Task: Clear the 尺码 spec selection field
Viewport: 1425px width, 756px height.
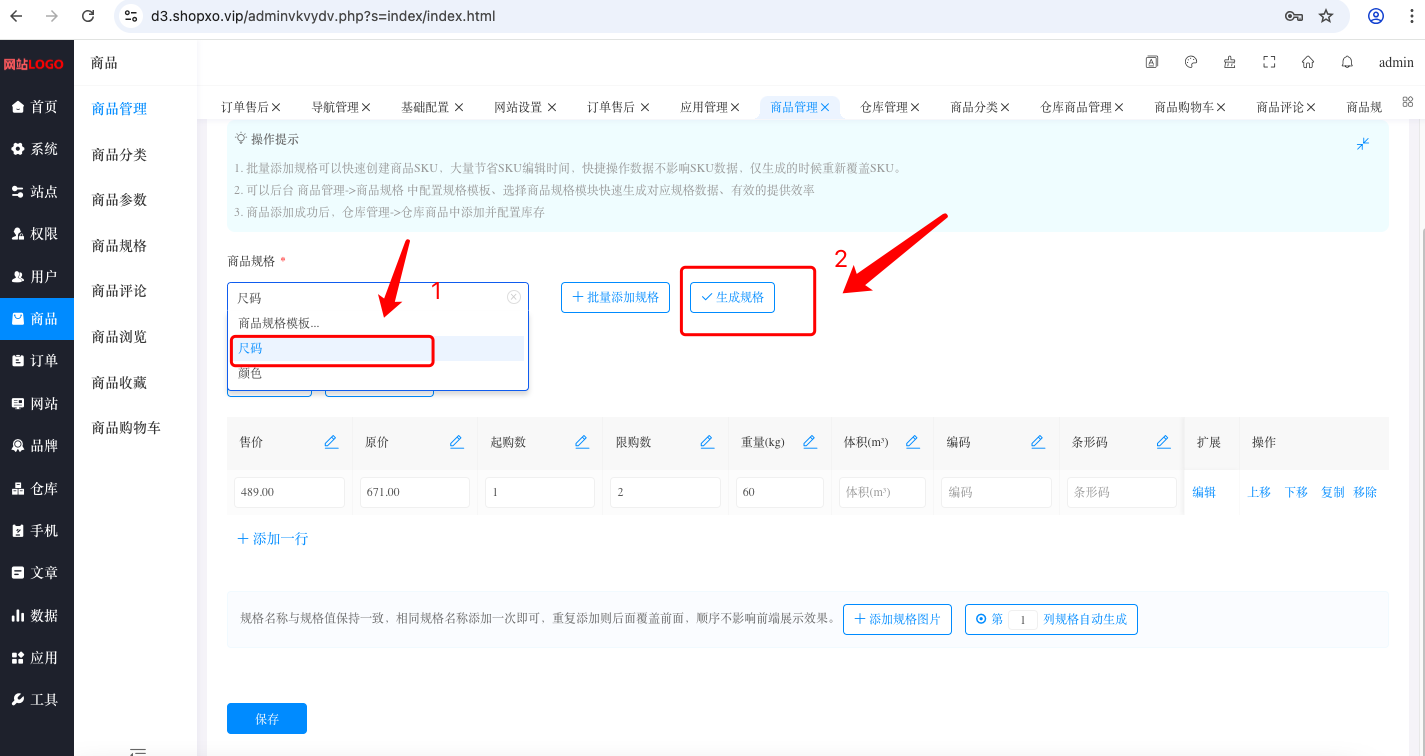Action: click(514, 297)
